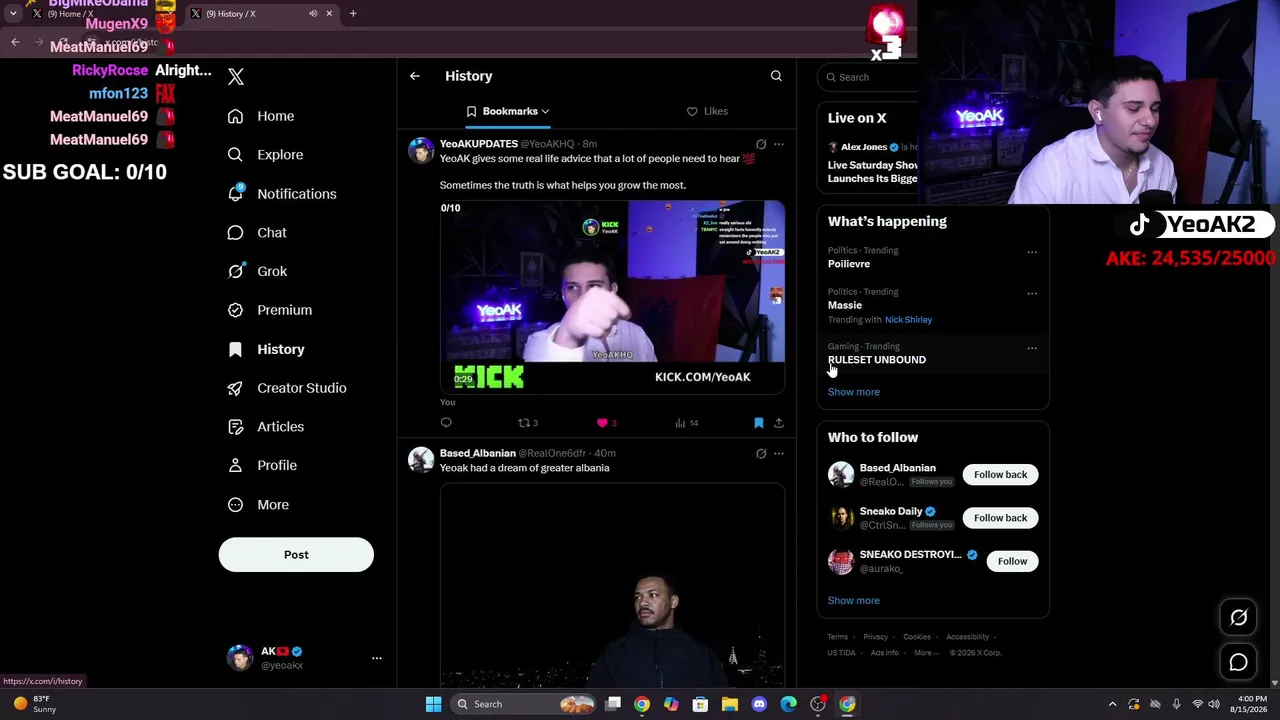1280x720 pixels.
Task: Open Based_Albanian avatar on the post
Action: [x=421, y=460]
